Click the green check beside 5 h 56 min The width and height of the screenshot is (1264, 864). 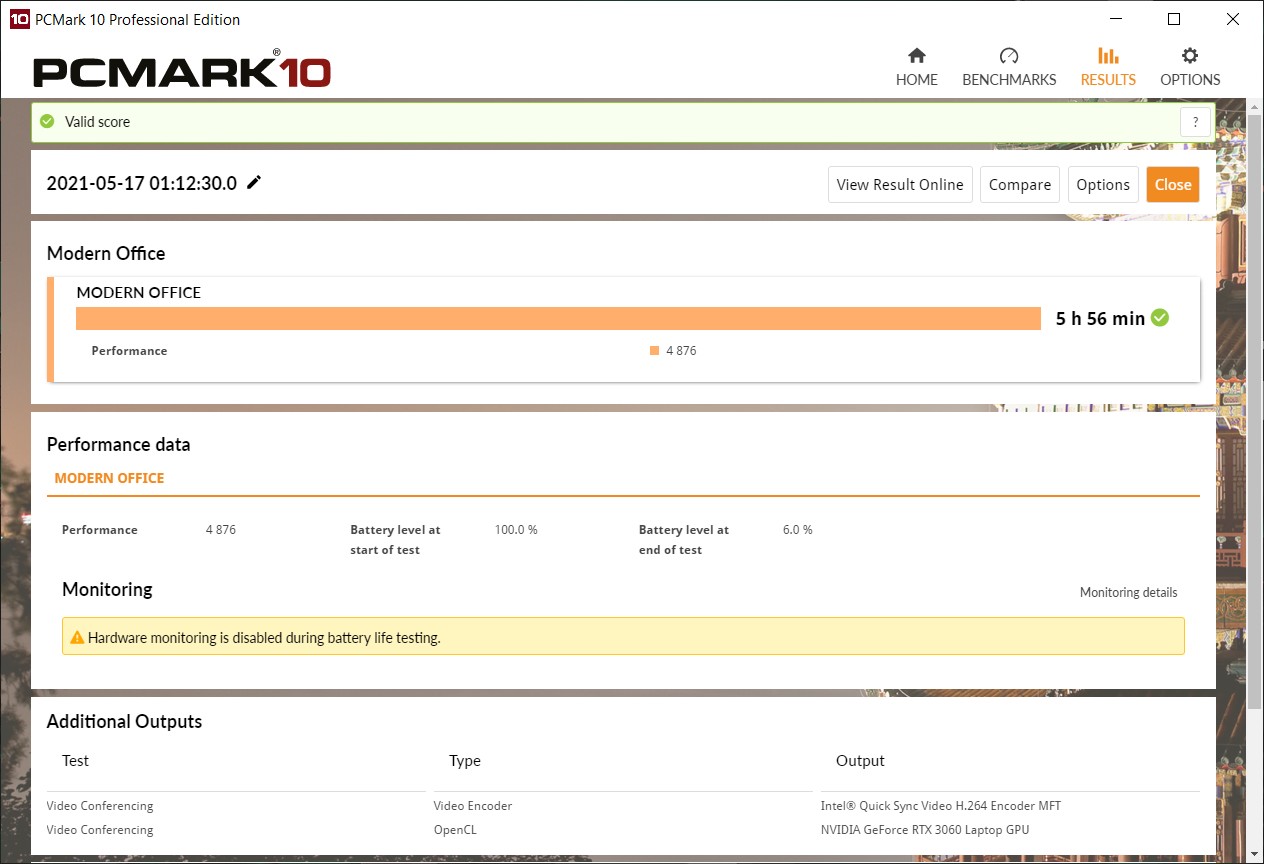[x=1160, y=318]
